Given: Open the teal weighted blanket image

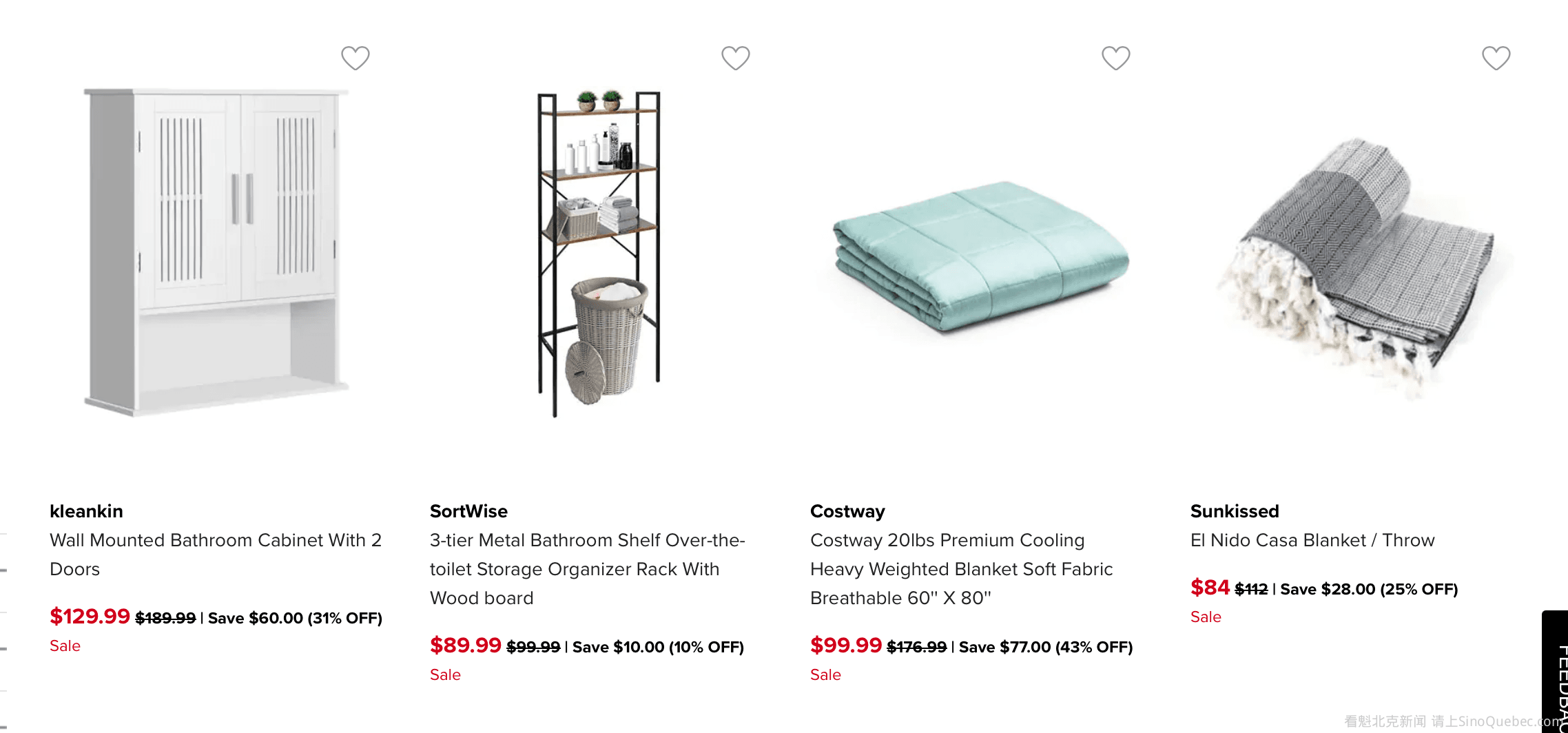Looking at the screenshot, I should coord(980,256).
